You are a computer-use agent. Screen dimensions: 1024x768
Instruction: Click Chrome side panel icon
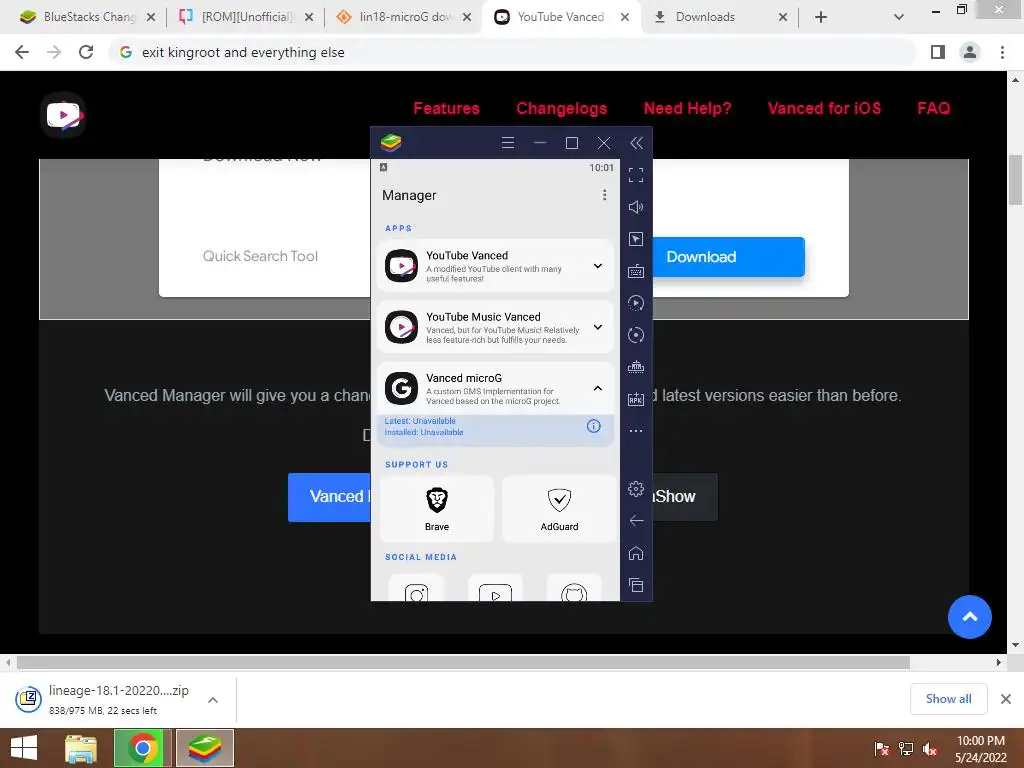coord(938,52)
